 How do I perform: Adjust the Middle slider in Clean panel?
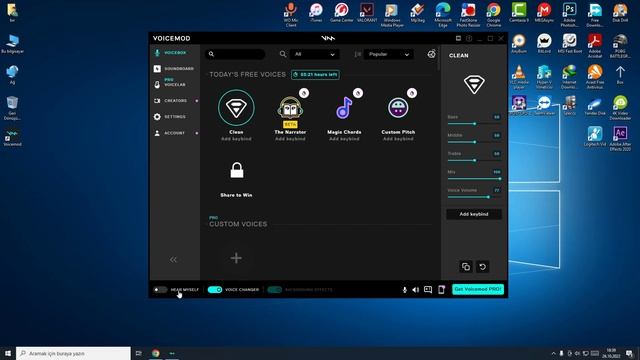[474, 142]
